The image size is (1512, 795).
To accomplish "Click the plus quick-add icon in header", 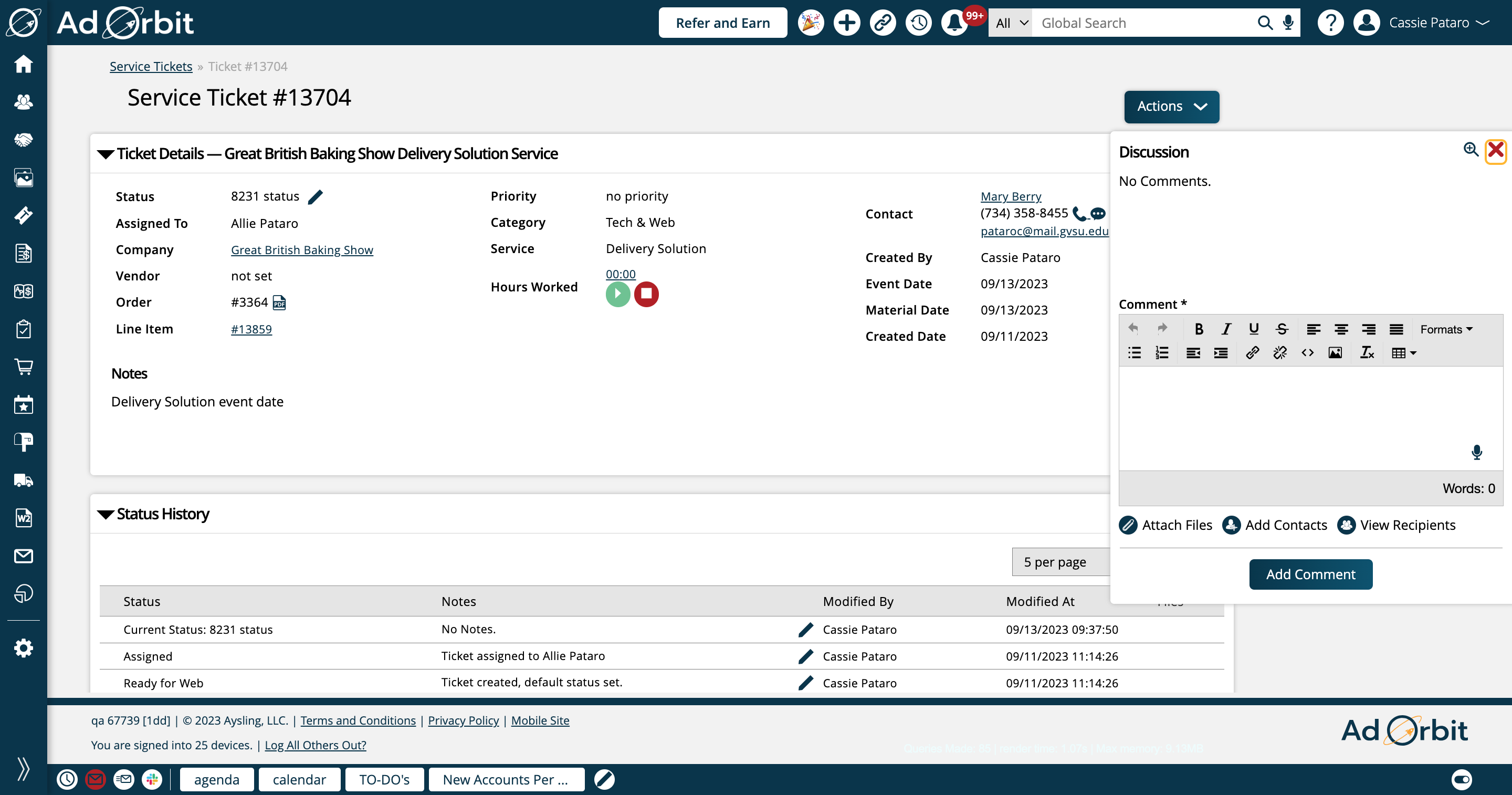I will pyautogui.click(x=846, y=23).
